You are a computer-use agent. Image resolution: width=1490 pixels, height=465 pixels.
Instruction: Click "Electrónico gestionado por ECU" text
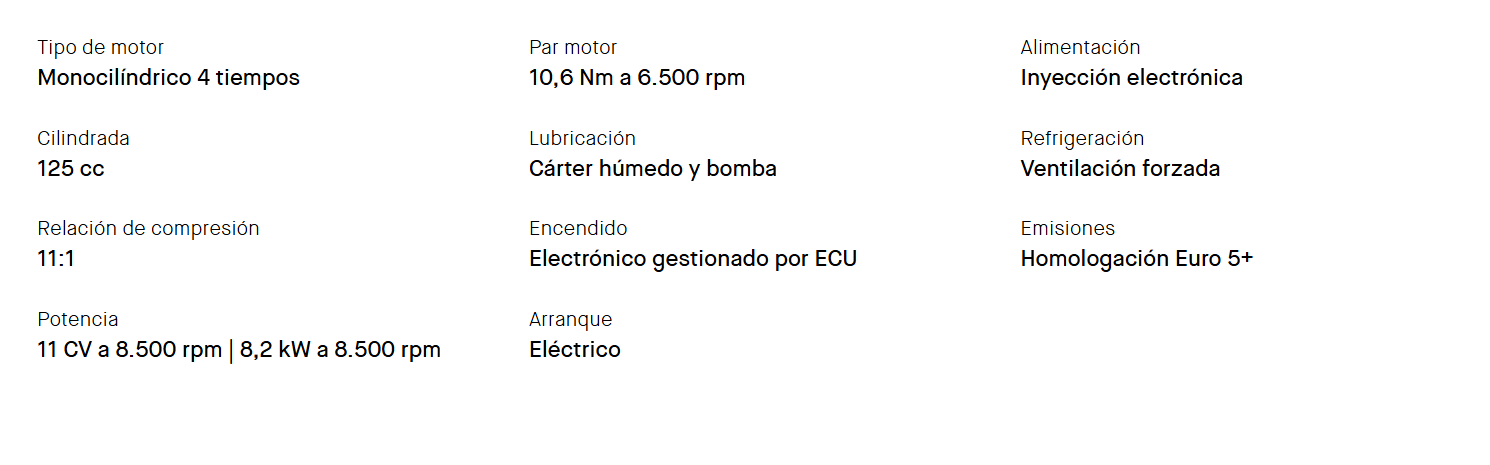point(692,259)
